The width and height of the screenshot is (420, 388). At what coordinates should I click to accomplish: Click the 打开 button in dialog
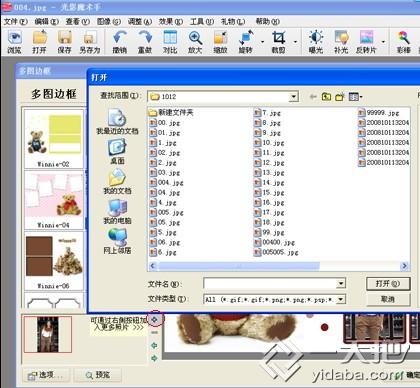(388, 284)
